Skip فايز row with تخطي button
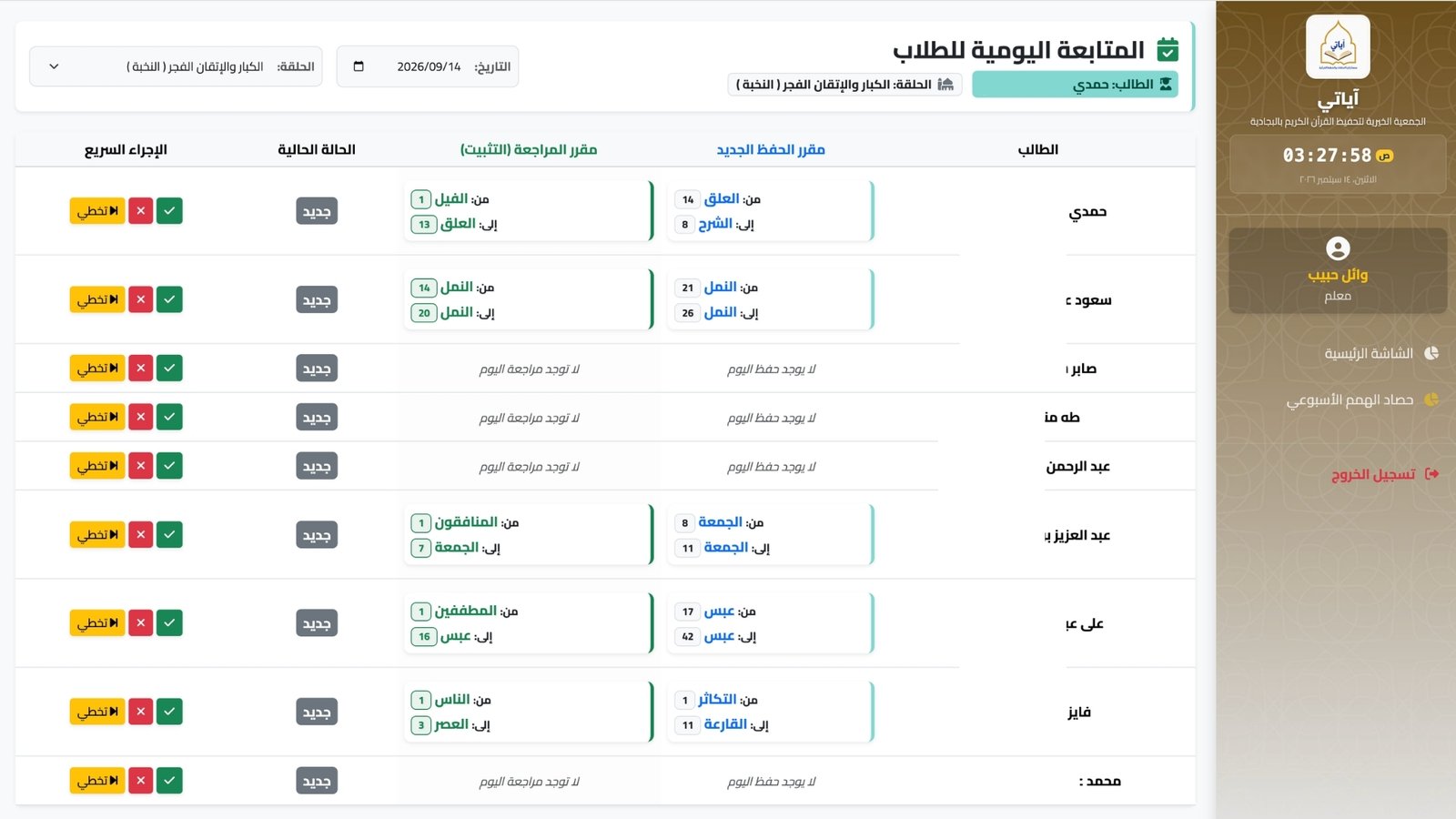1456x819 pixels. tap(97, 712)
